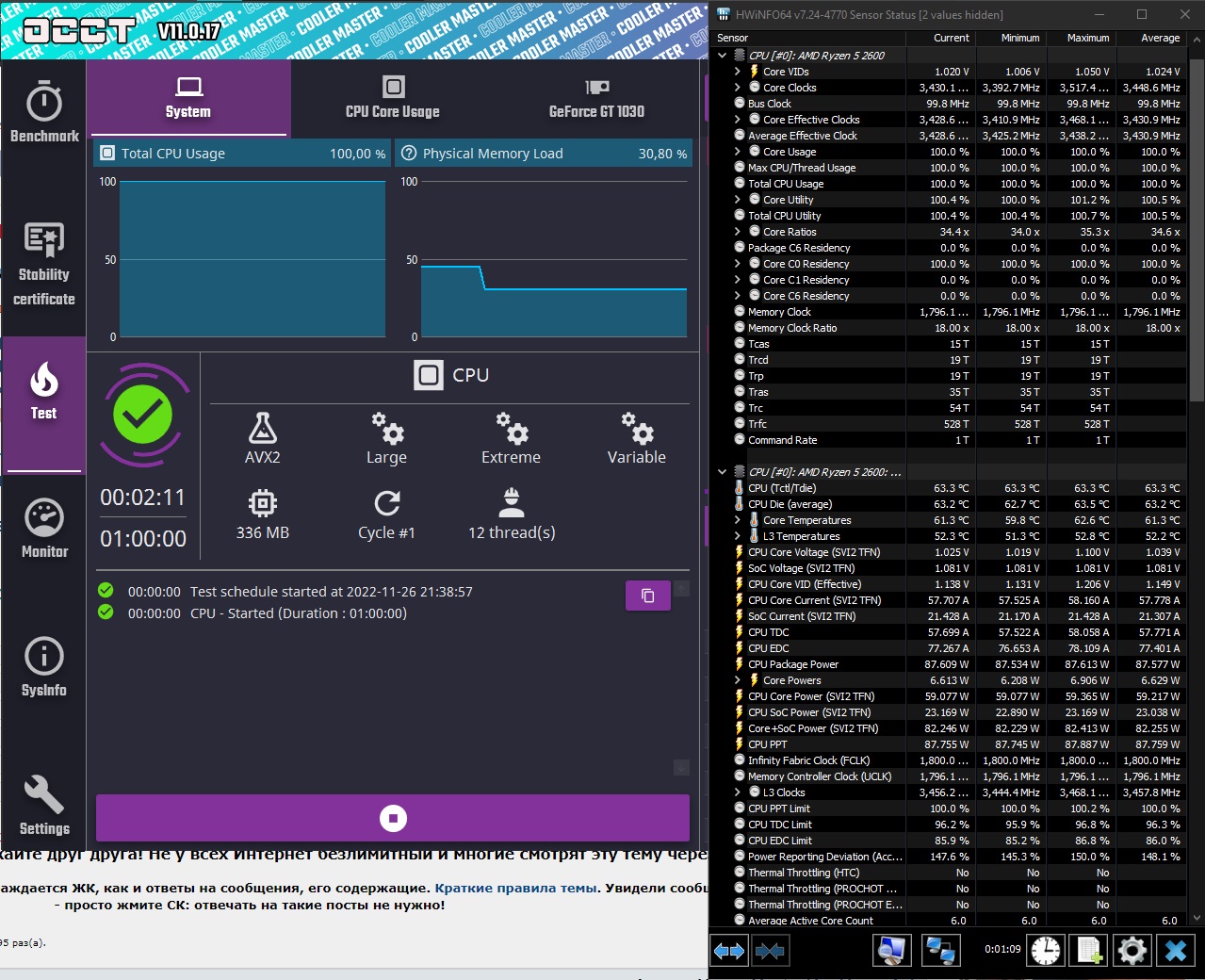Click the Extreme mode gears icon

tap(512, 429)
